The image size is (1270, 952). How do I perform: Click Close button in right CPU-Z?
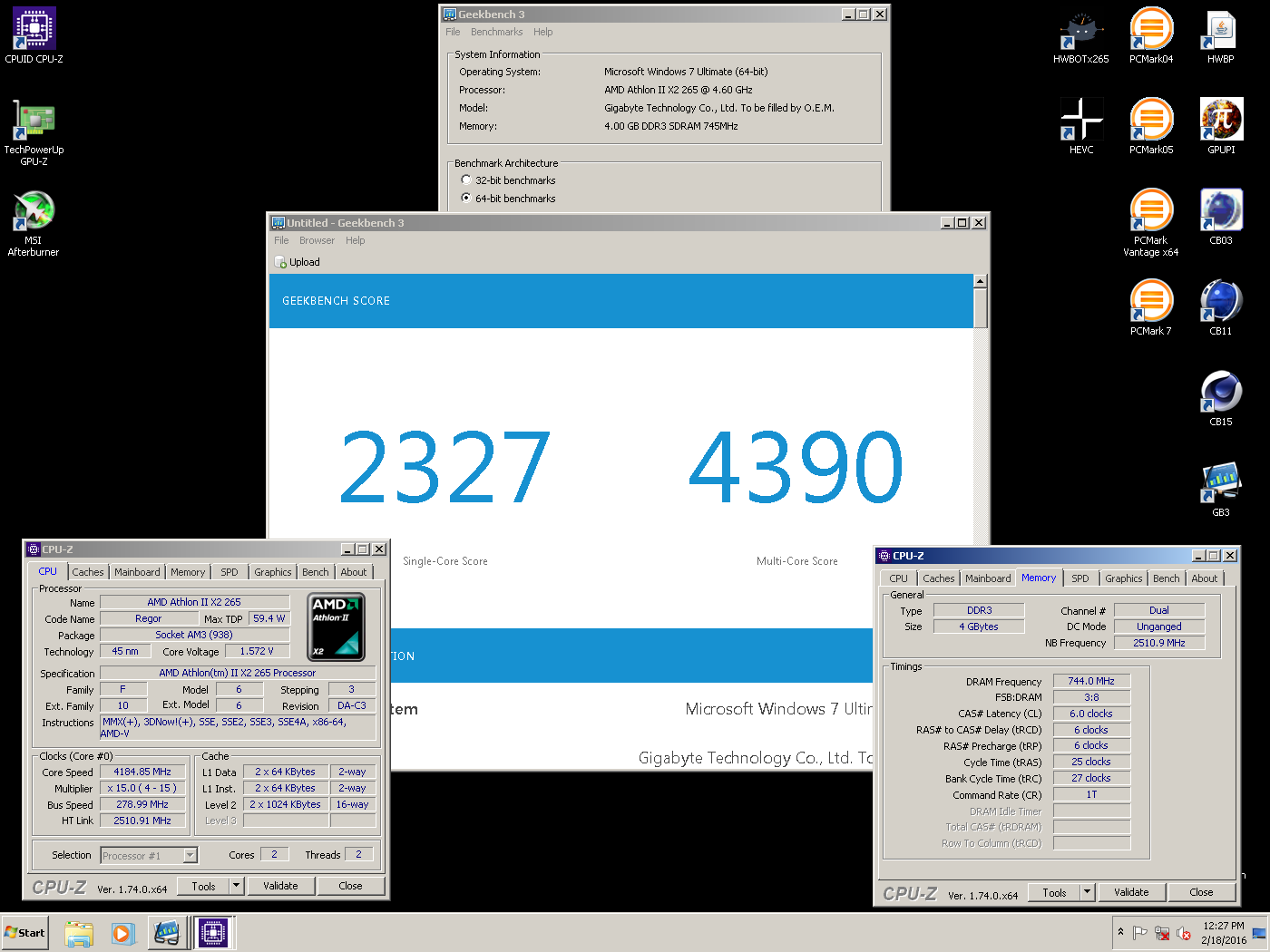(x=1201, y=892)
